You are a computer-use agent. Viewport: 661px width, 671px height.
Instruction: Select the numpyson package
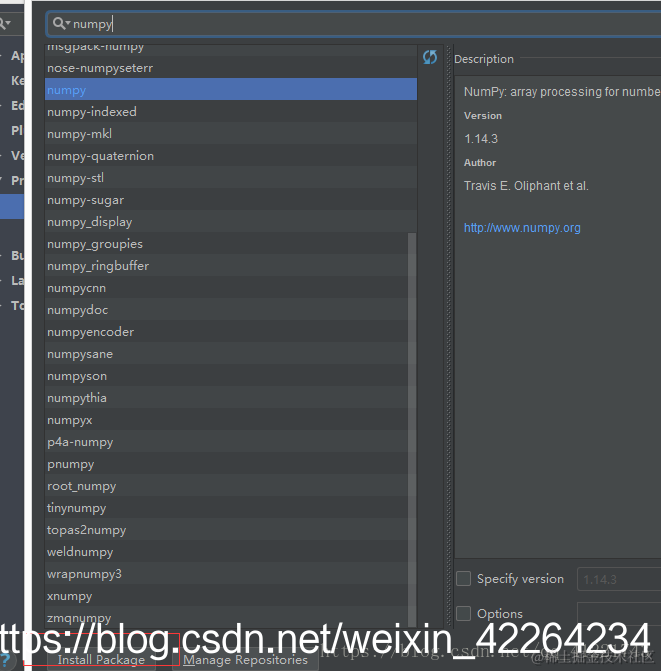tap(226, 376)
